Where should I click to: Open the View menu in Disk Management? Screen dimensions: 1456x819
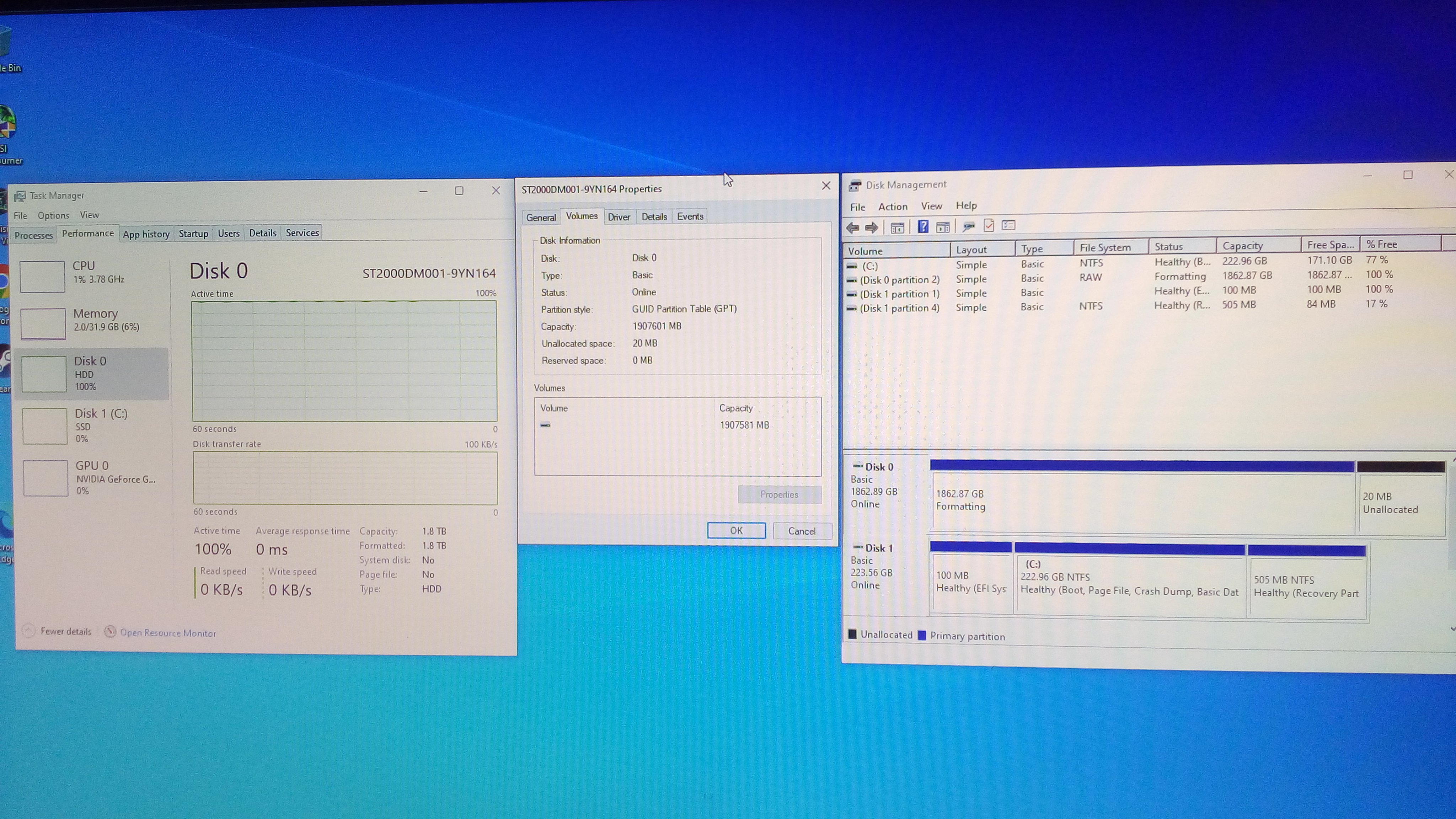[x=931, y=206]
